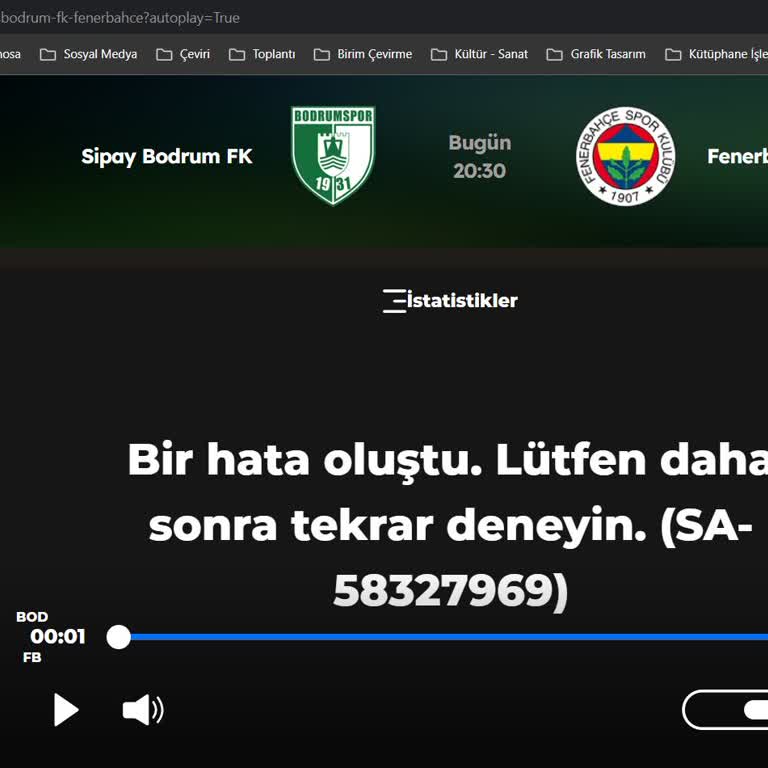The image size is (768, 768).
Task: Toggle the pill-shaped switch in the player bar
Action: click(x=725, y=710)
